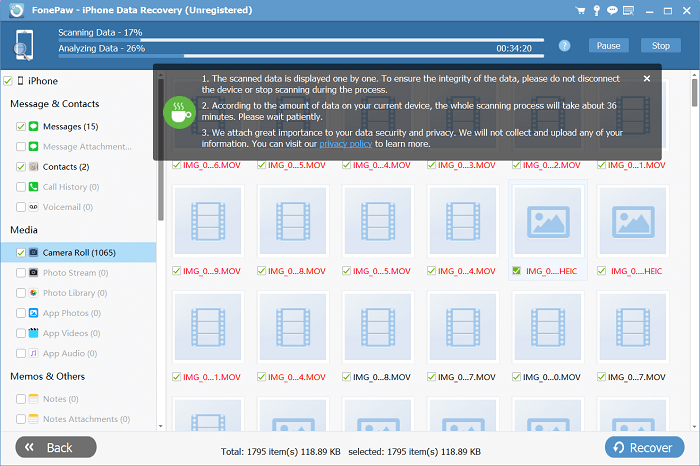Screen dimensions: 700x466
Task: Click the shopping cart purchase icon
Action: [580, 10]
